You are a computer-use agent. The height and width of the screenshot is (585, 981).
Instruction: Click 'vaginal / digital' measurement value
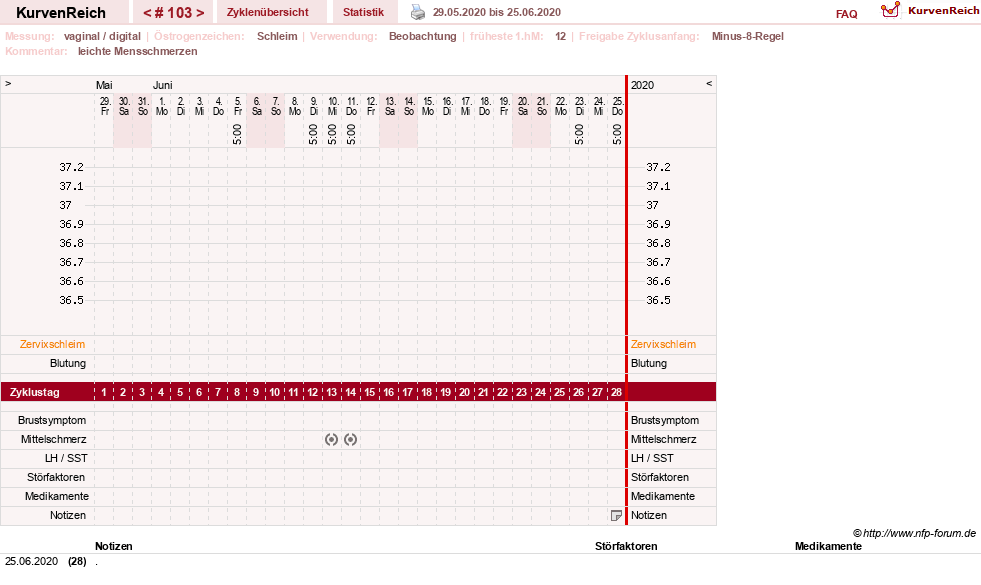(103, 36)
